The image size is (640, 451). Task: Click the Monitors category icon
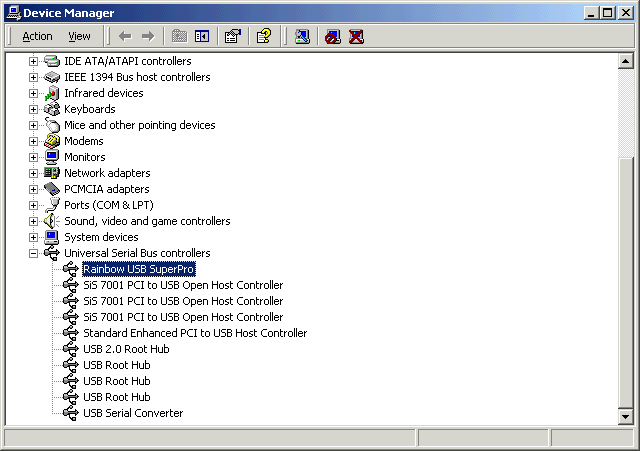point(52,157)
